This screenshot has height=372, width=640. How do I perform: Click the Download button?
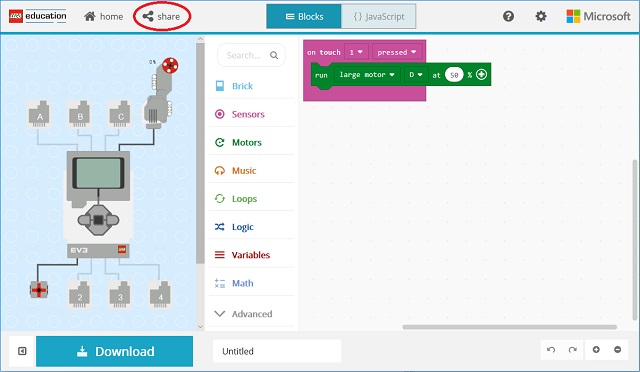[114, 351]
